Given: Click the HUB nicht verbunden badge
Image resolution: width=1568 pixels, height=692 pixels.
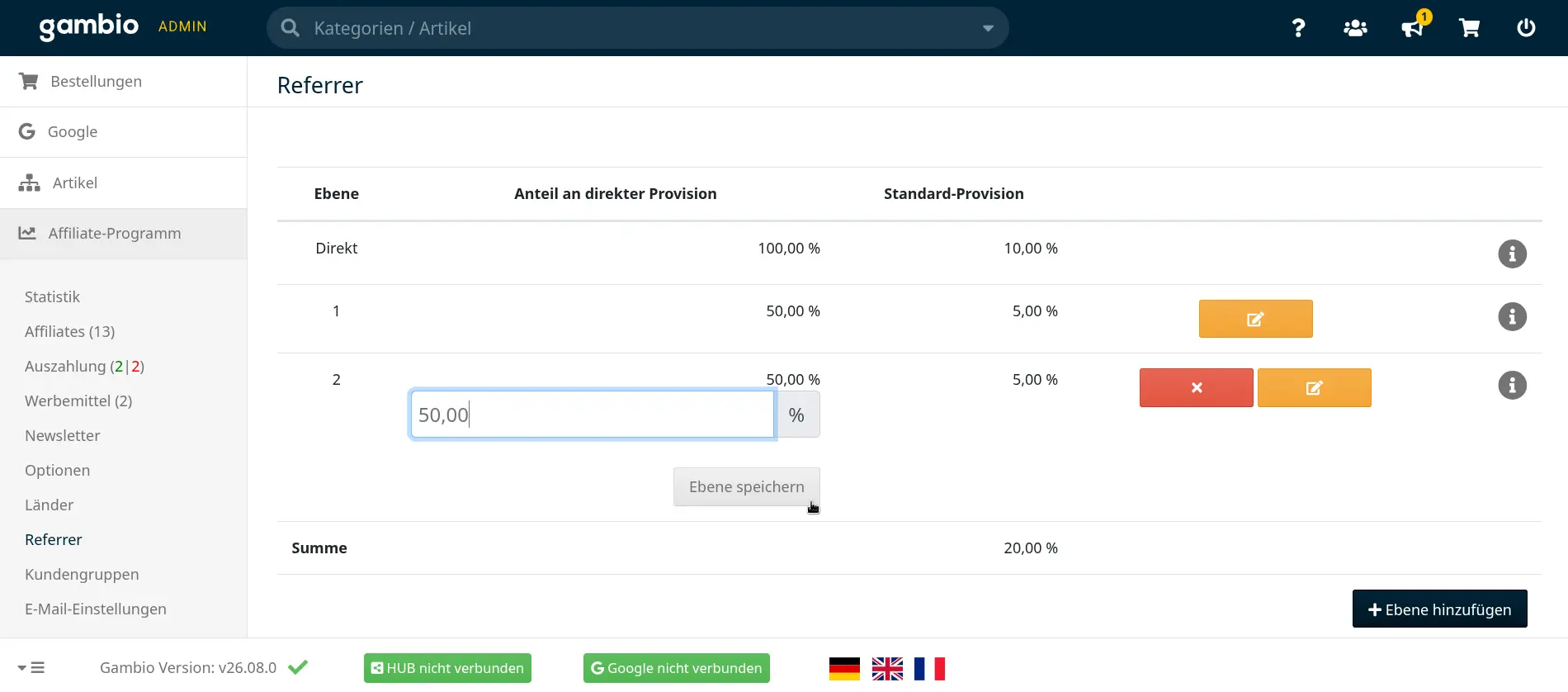Looking at the screenshot, I should (x=447, y=668).
